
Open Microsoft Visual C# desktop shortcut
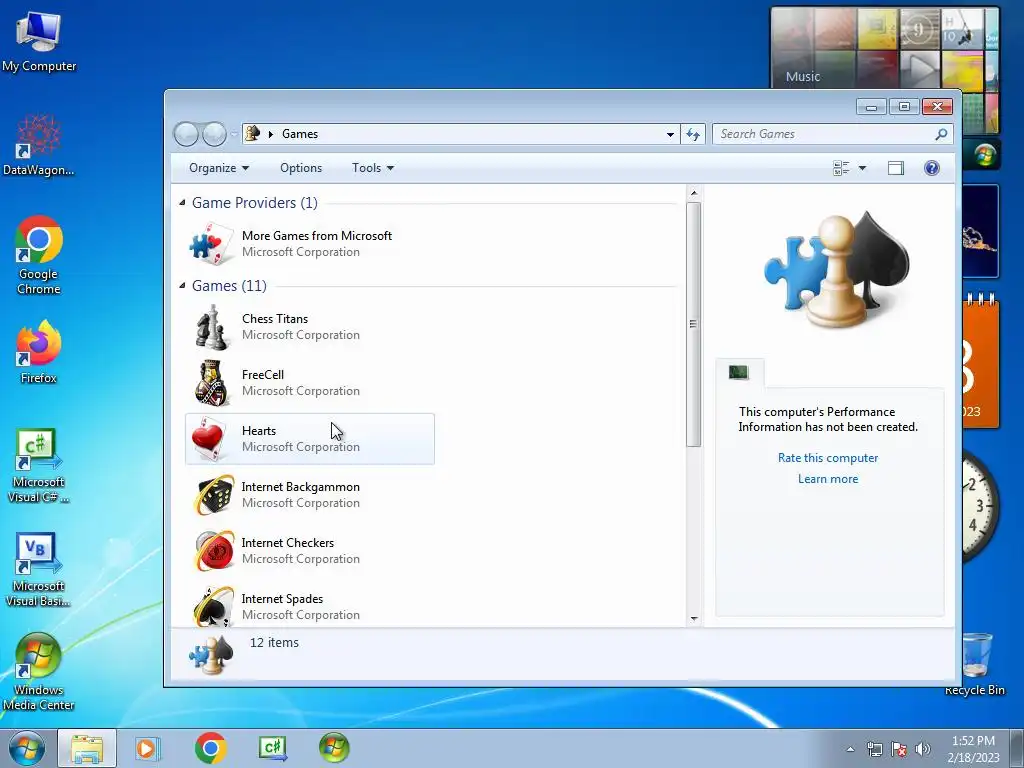pyautogui.click(x=39, y=466)
